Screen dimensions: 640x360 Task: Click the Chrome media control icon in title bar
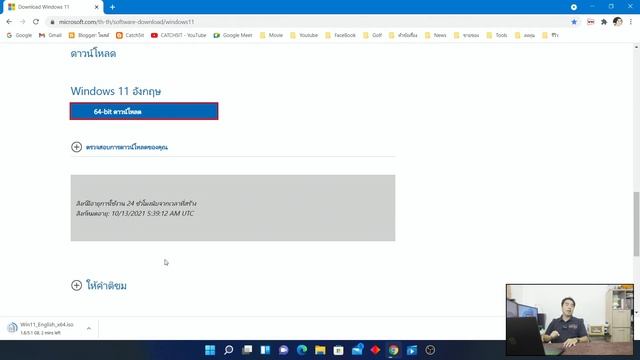tap(573, 7)
